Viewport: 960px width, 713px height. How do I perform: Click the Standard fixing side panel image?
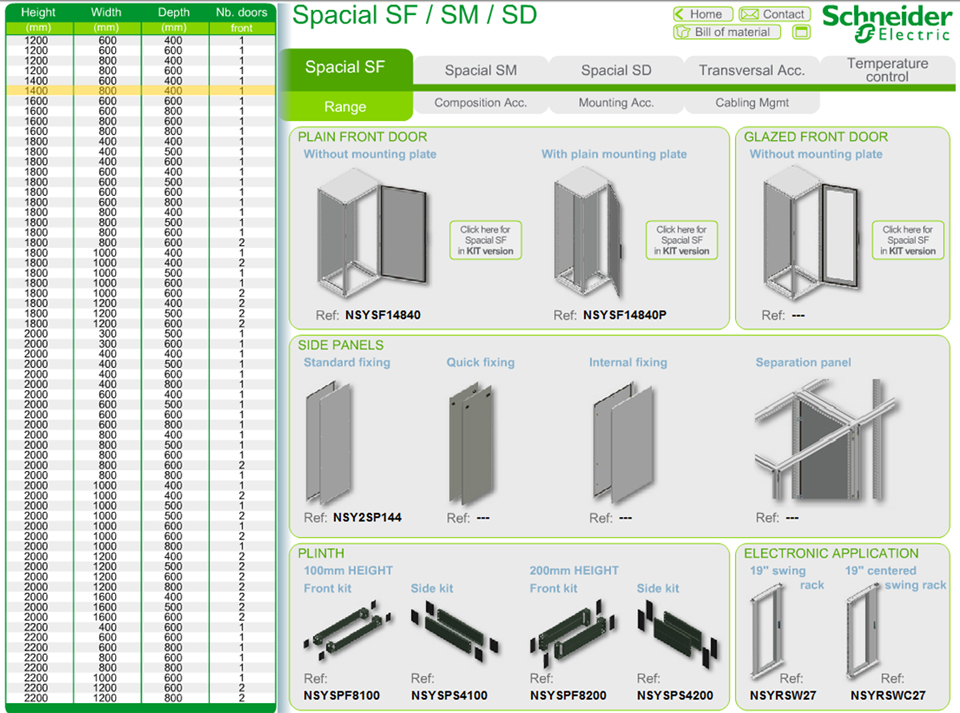pyautogui.click(x=329, y=442)
